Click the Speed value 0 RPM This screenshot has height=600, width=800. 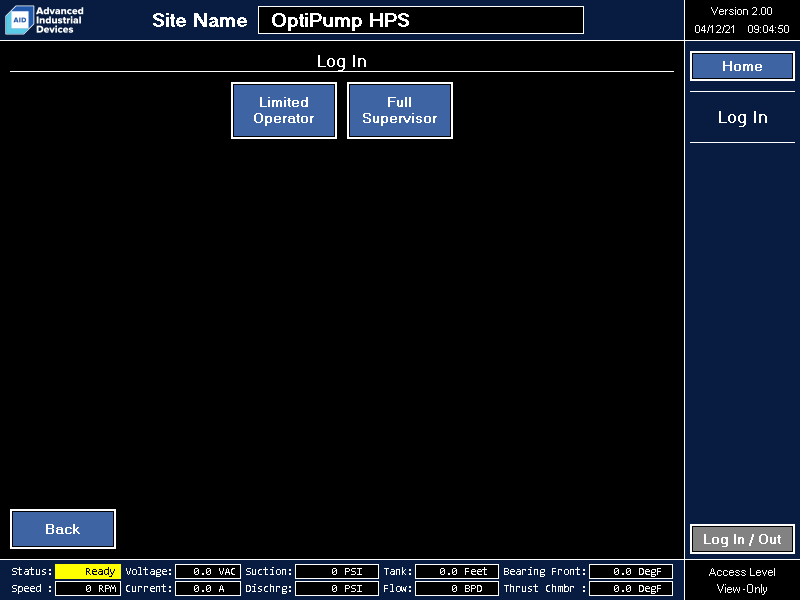(x=88, y=588)
